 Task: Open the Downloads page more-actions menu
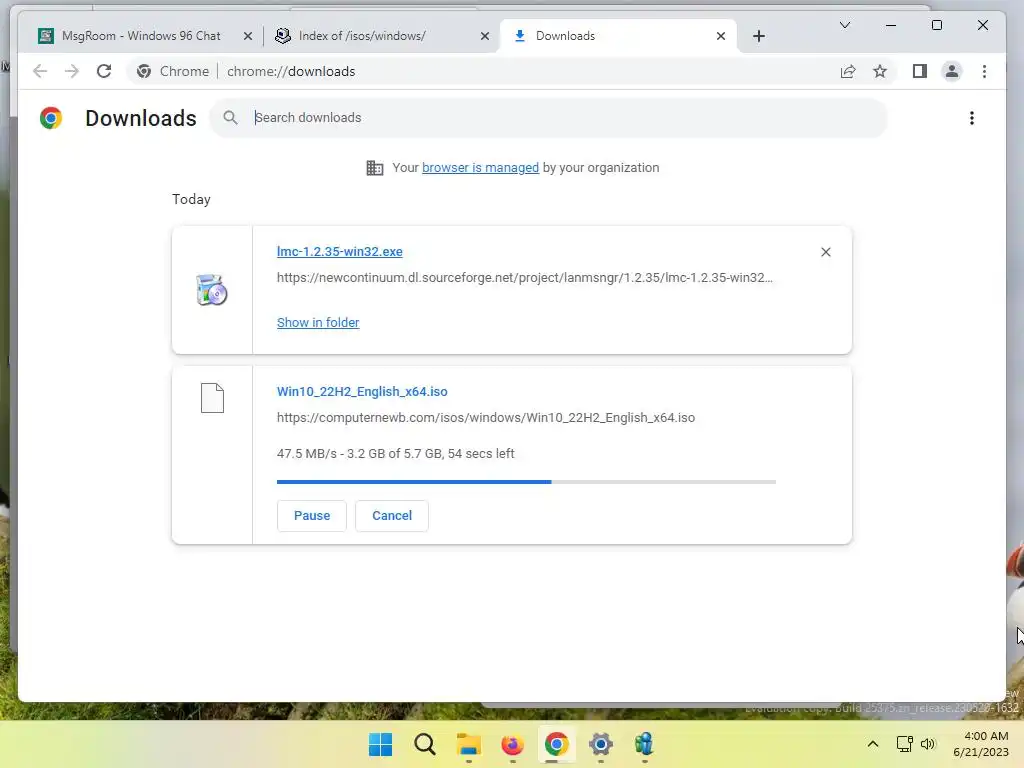pyautogui.click(x=972, y=118)
